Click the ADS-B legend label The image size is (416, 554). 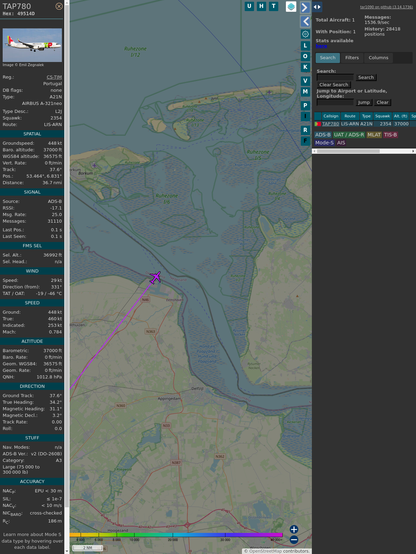[323, 135]
